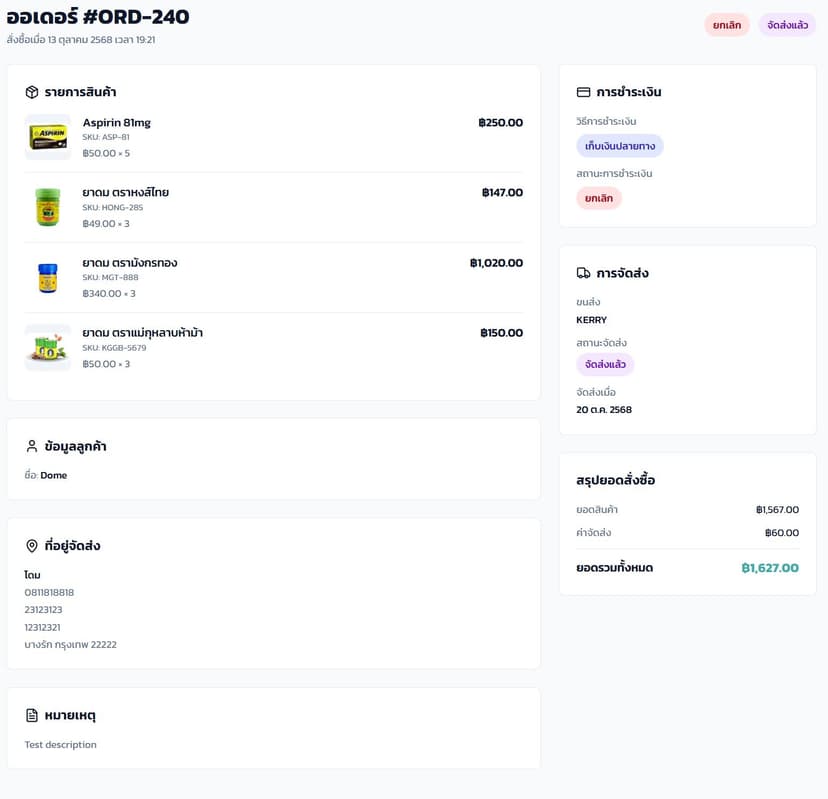Click the customer name Dome
The height and width of the screenshot is (799, 828).
pyautogui.click(x=54, y=475)
